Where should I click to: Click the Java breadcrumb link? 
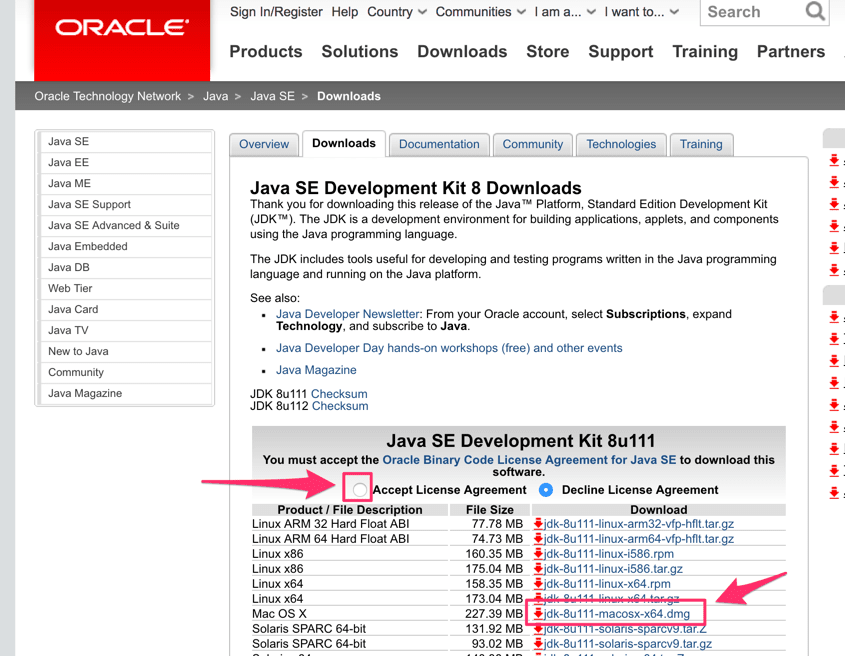pyautogui.click(x=216, y=96)
